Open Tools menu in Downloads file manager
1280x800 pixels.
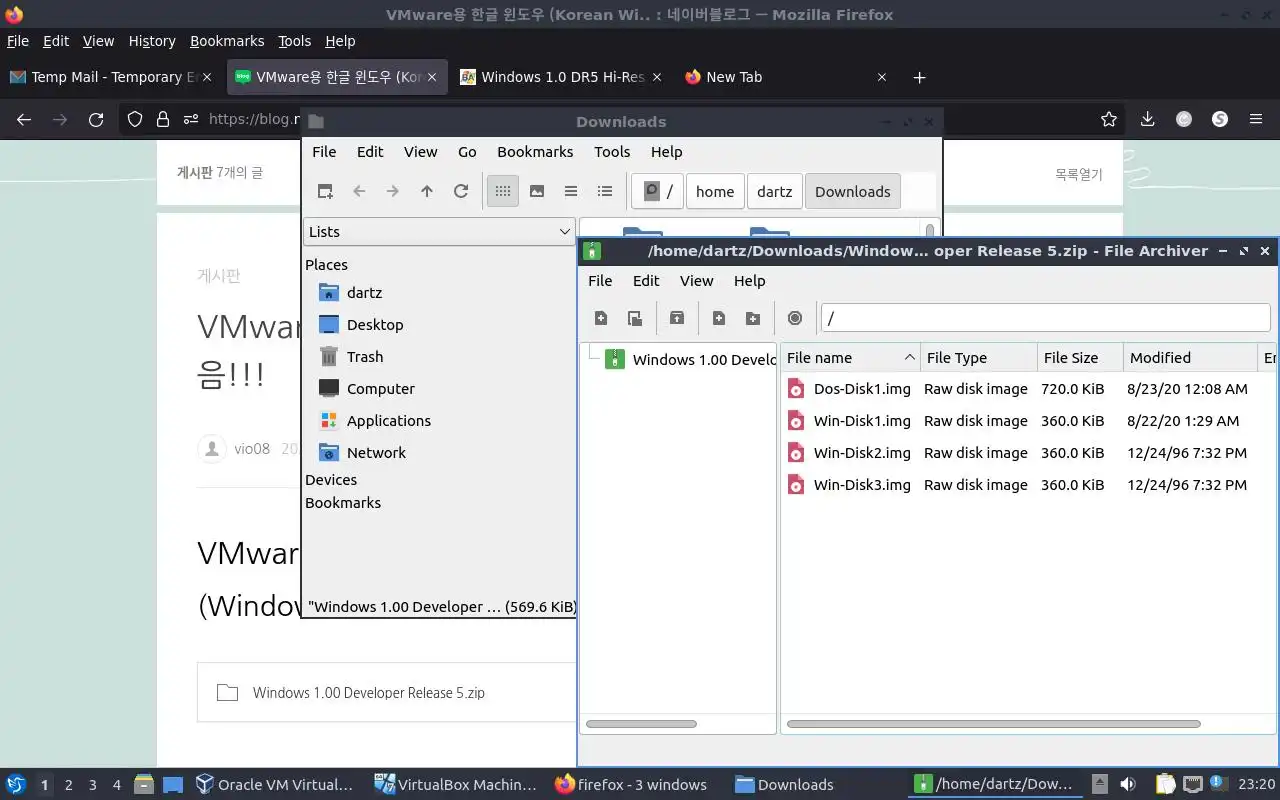click(x=612, y=152)
